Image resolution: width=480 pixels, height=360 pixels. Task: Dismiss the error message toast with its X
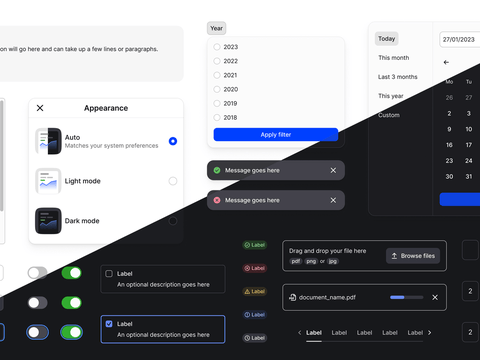pyautogui.click(x=333, y=200)
